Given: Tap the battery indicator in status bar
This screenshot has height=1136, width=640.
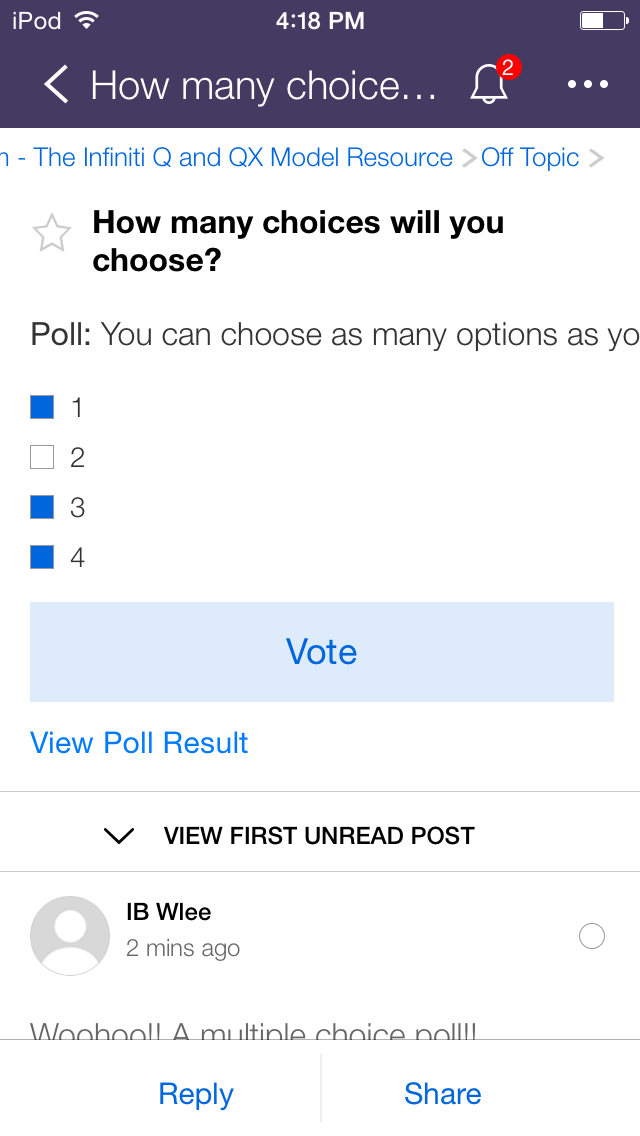Looking at the screenshot, I should pos(603,20).
